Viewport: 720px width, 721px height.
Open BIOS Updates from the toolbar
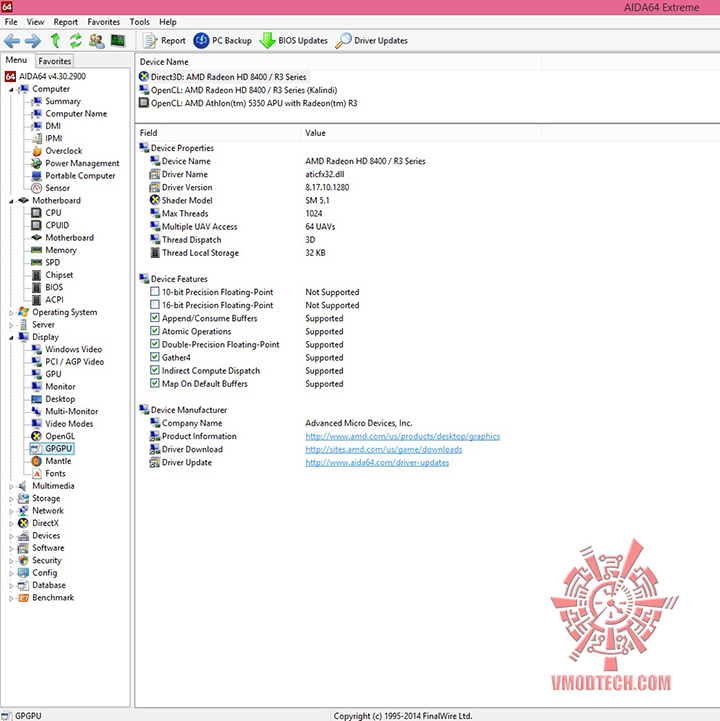pos(293,40)
